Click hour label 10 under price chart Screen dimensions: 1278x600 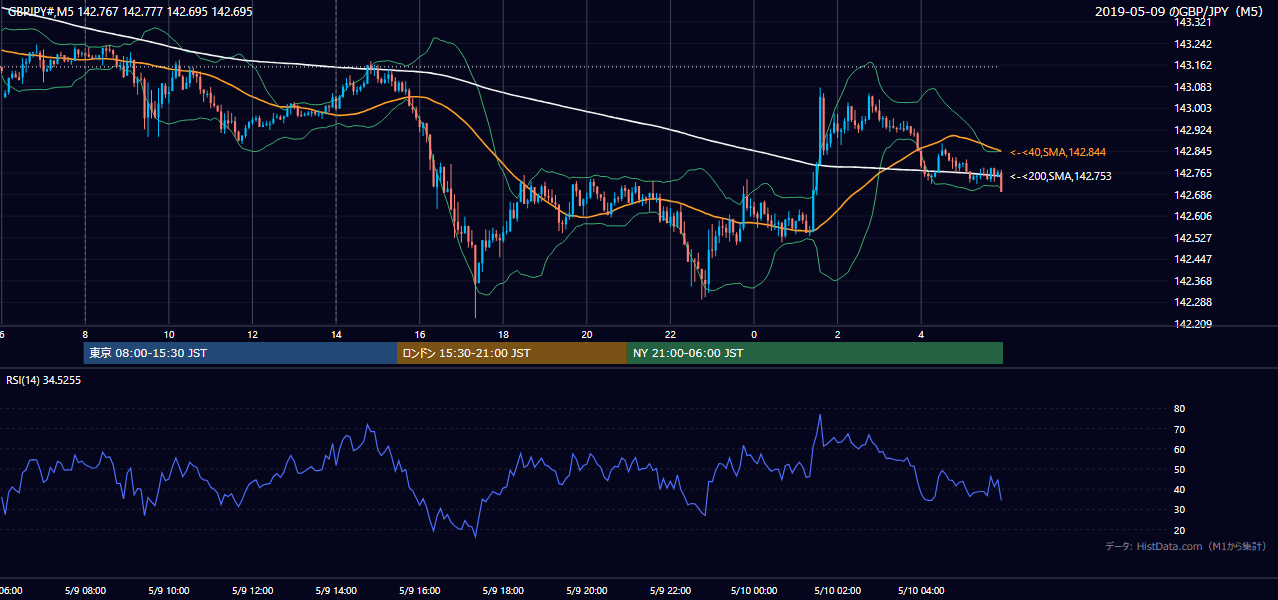click(x=169, y=334)
